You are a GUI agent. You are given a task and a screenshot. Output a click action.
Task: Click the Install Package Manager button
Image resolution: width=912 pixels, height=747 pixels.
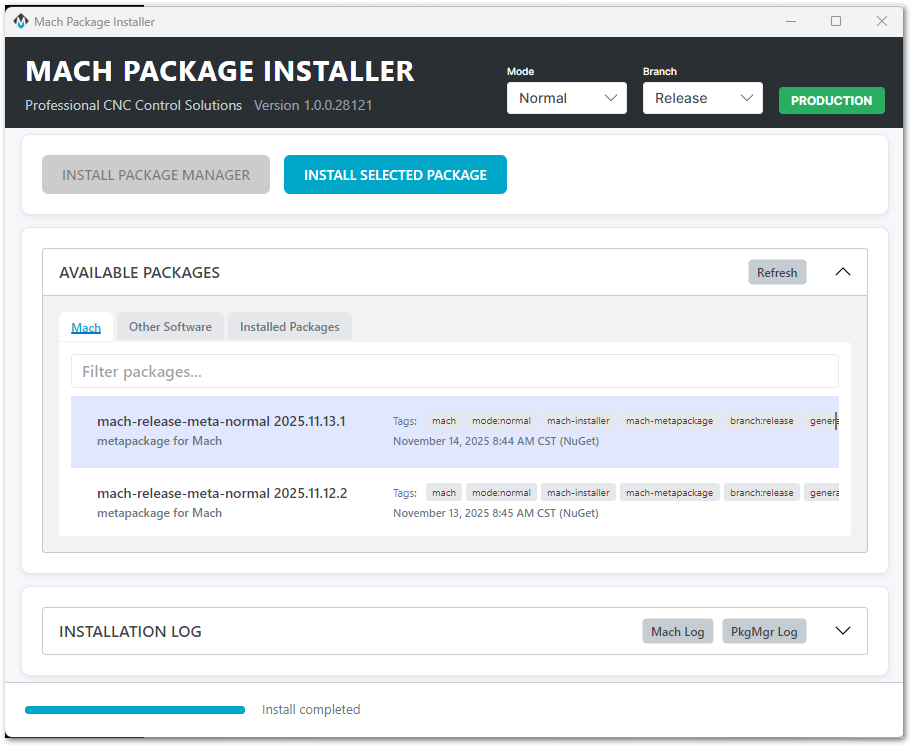(x=156, y=175)
